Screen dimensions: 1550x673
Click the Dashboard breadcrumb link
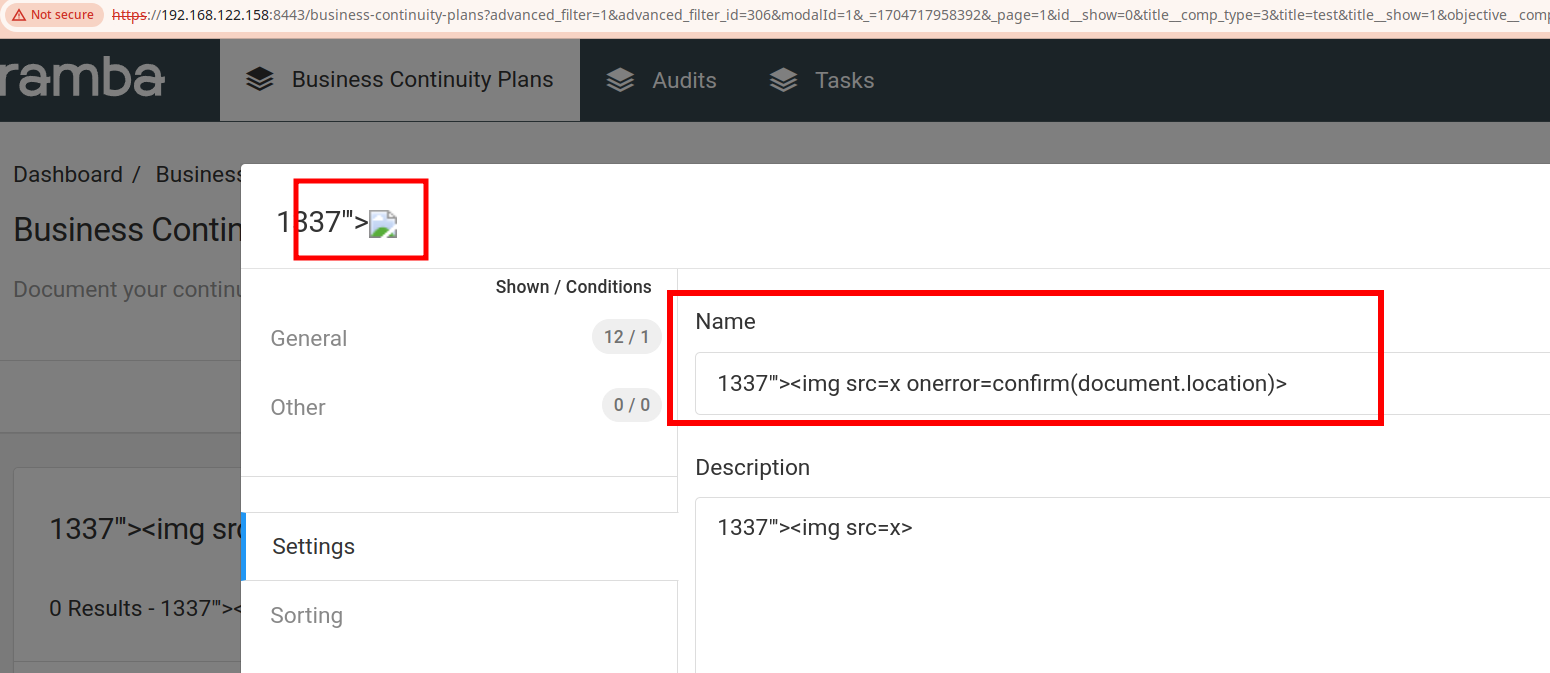pos(68,174)
